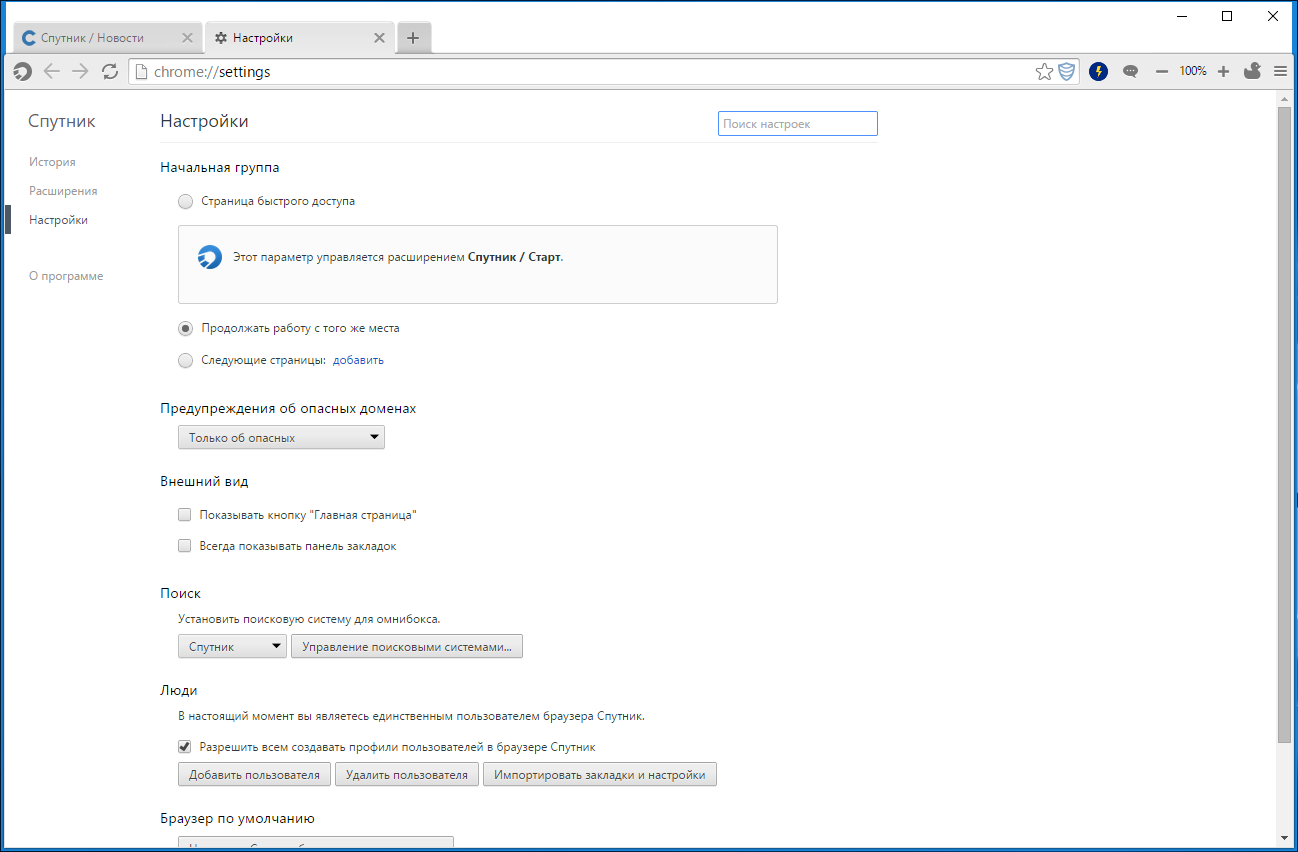Open Расширения in the sidebar
The width and height of the screenshot is (1298, 852).
pyautogui.click(x=63, y=191)
